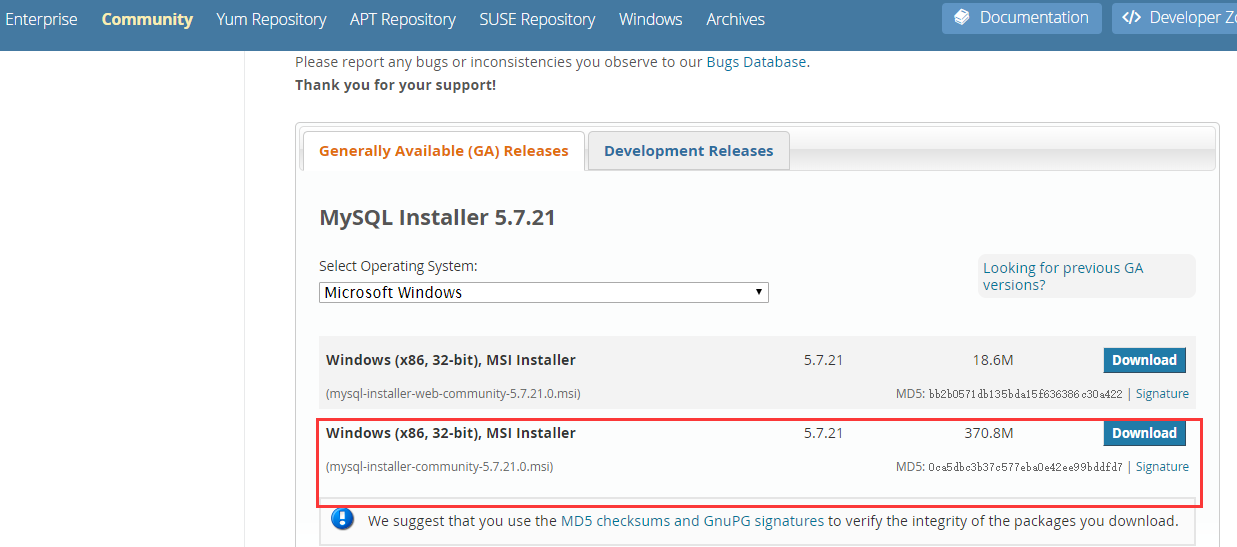Open the Archives nav item

pyautogui.click(x=735, y=19)
